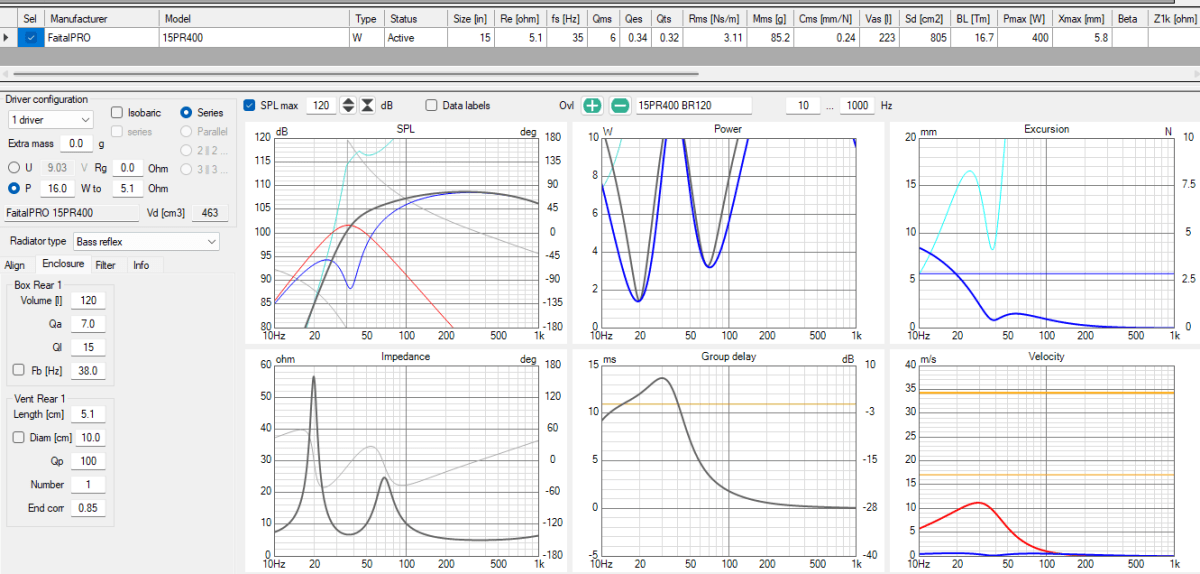Click the Manufacturer column header
Image resolution: width=1200 pixels, height=574 pixels.
pyautogui.click(x=102, y=19)
